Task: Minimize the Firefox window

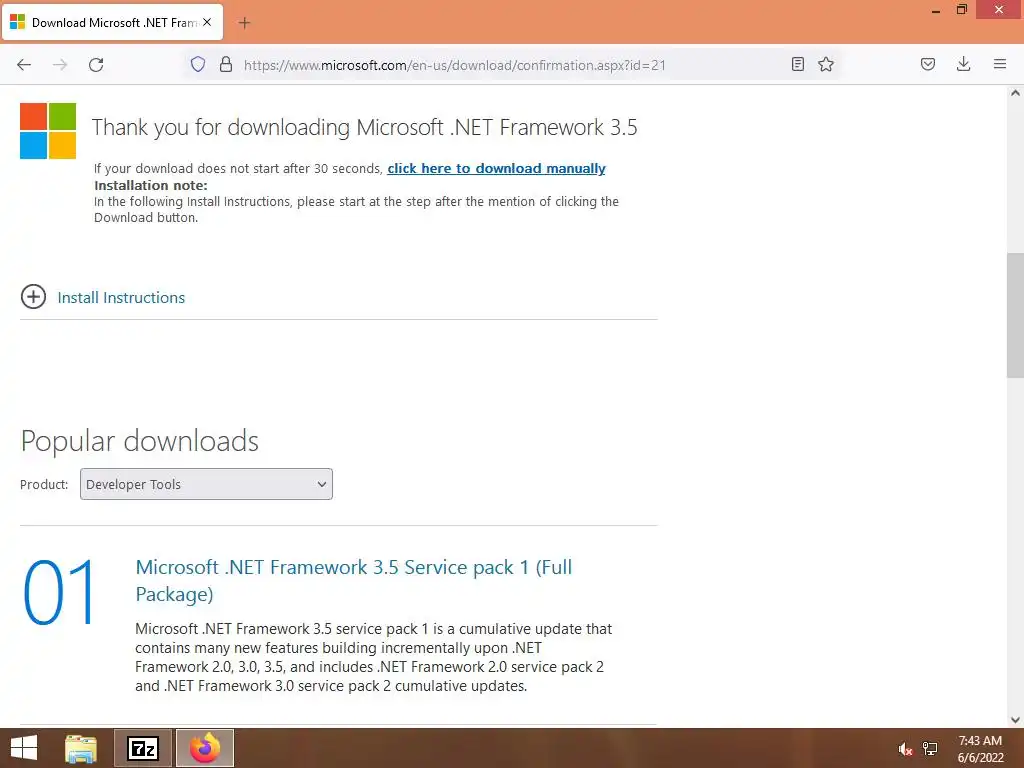Action: [x=936, y=10]
